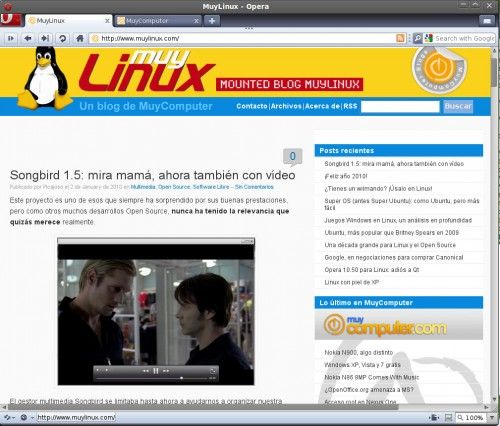The image size is (500, 426).
Task: Open the Contacto link
Action: point(252,106)
